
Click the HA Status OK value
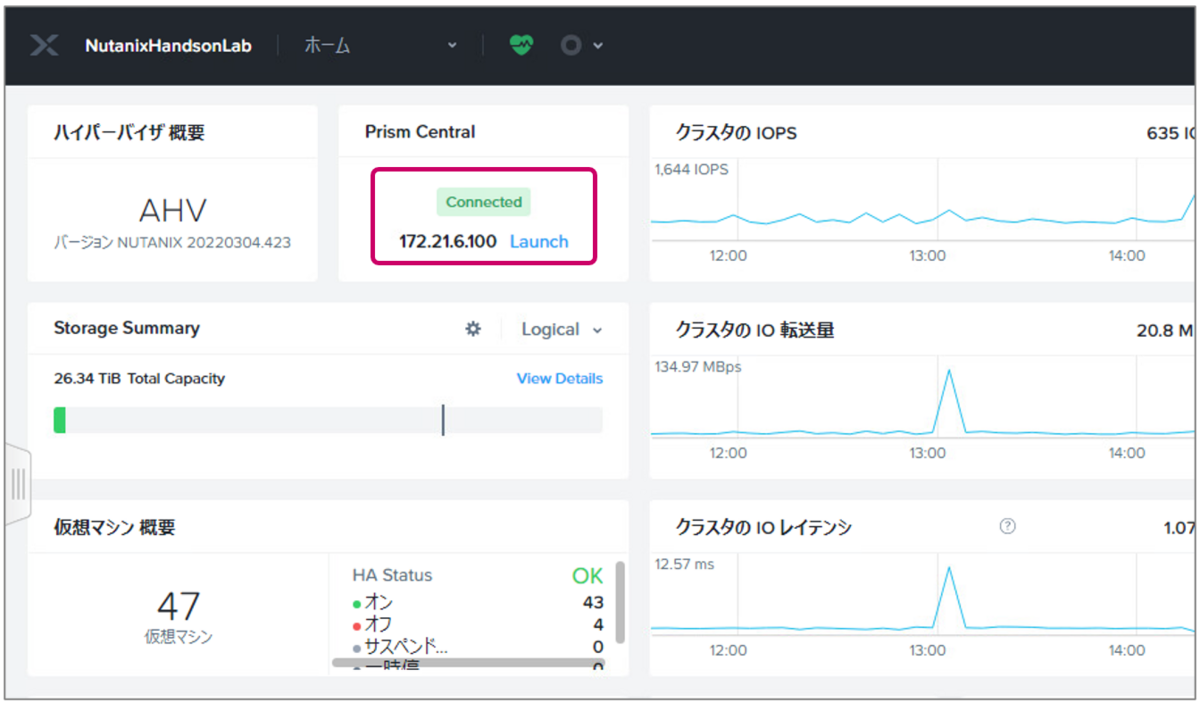coord(588,576)
